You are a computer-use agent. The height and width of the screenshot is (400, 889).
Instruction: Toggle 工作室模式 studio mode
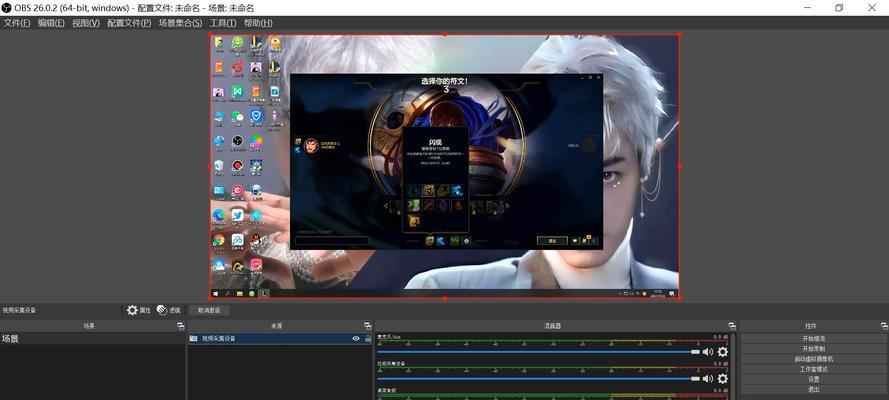814,369
